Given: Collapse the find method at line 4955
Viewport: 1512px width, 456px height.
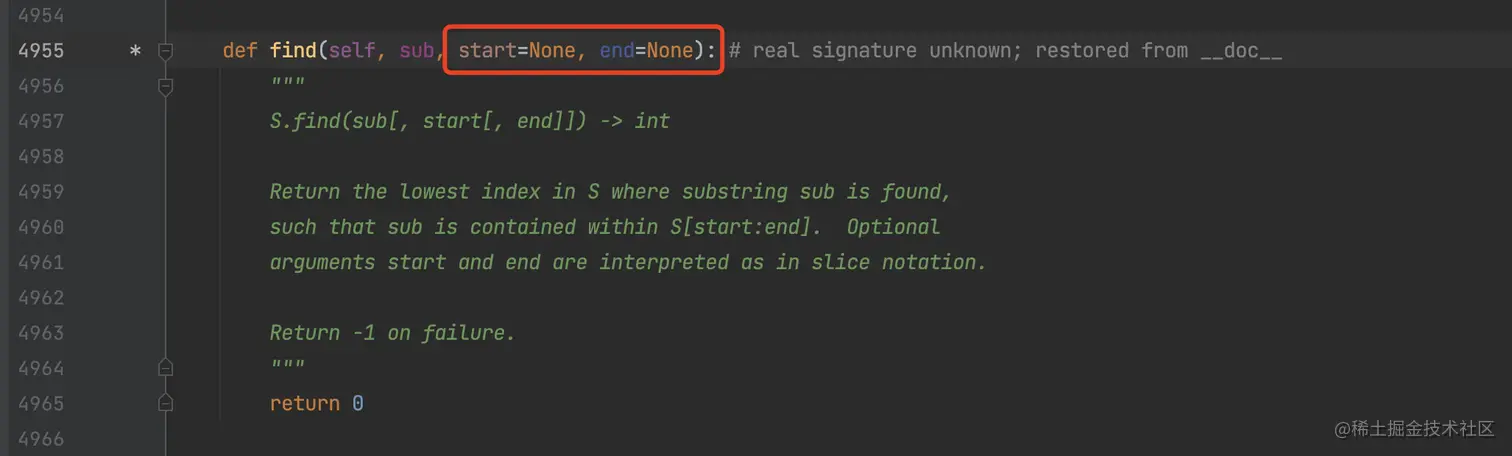Looking at the screenshot, I should tap(166, 51).
